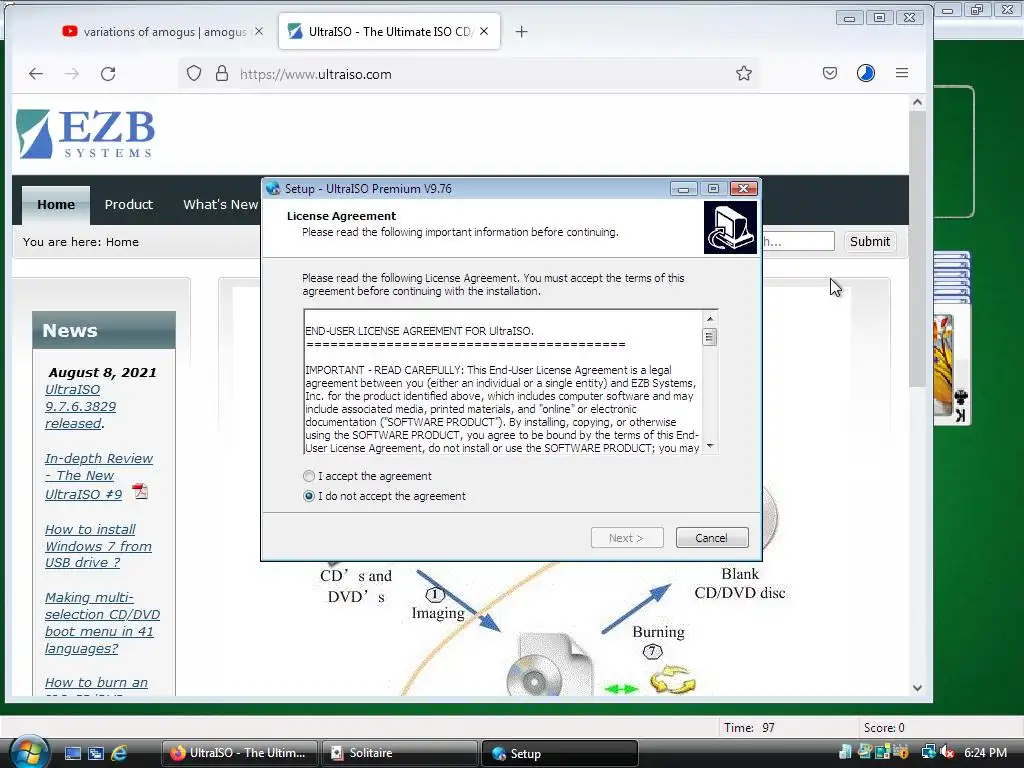The image size is (1024, 768).
Task: Bookmark this page with the star
Action: coord(744,73)
